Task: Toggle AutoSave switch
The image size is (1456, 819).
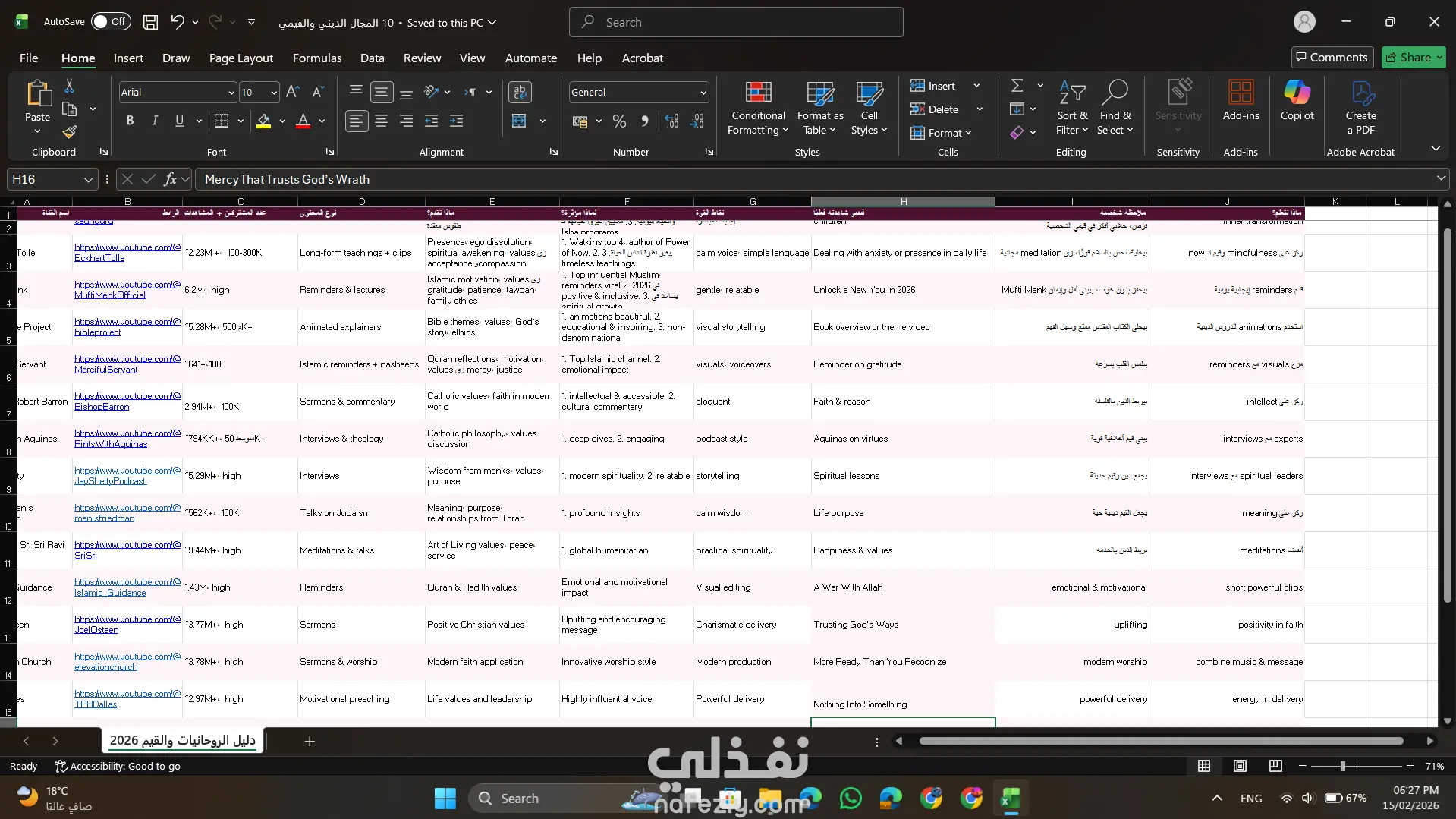Action: tap(111, 22)
